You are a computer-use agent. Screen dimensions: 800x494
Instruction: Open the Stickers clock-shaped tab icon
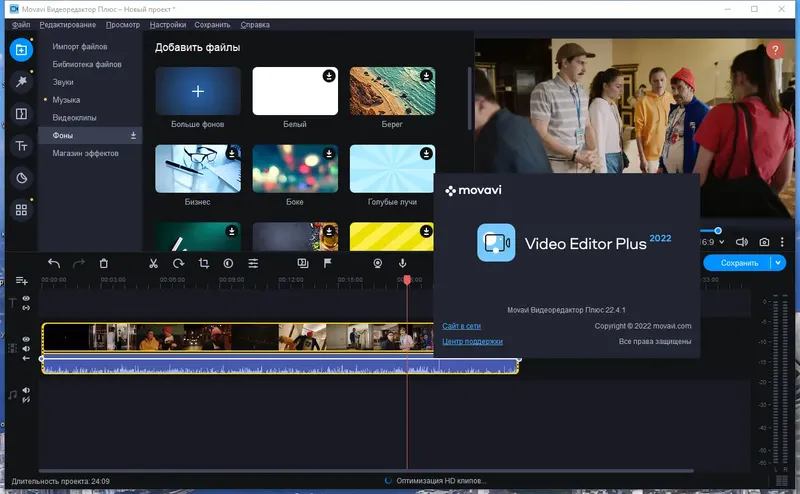coord(21,178)
